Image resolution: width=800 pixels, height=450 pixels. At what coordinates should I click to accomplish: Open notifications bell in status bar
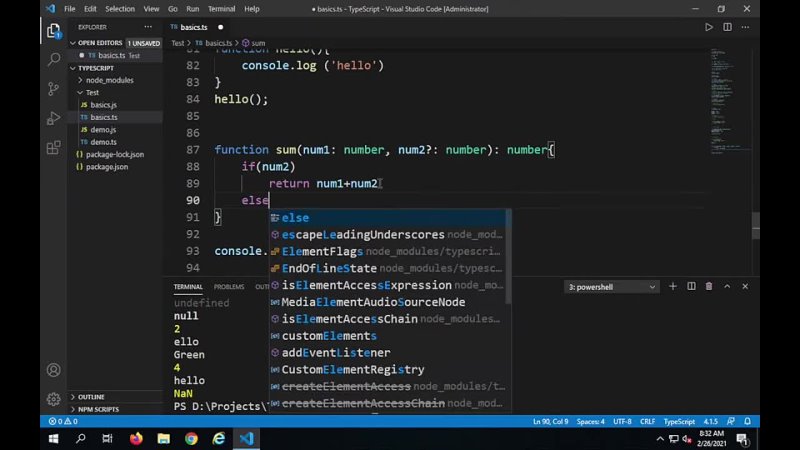point(747,421)
